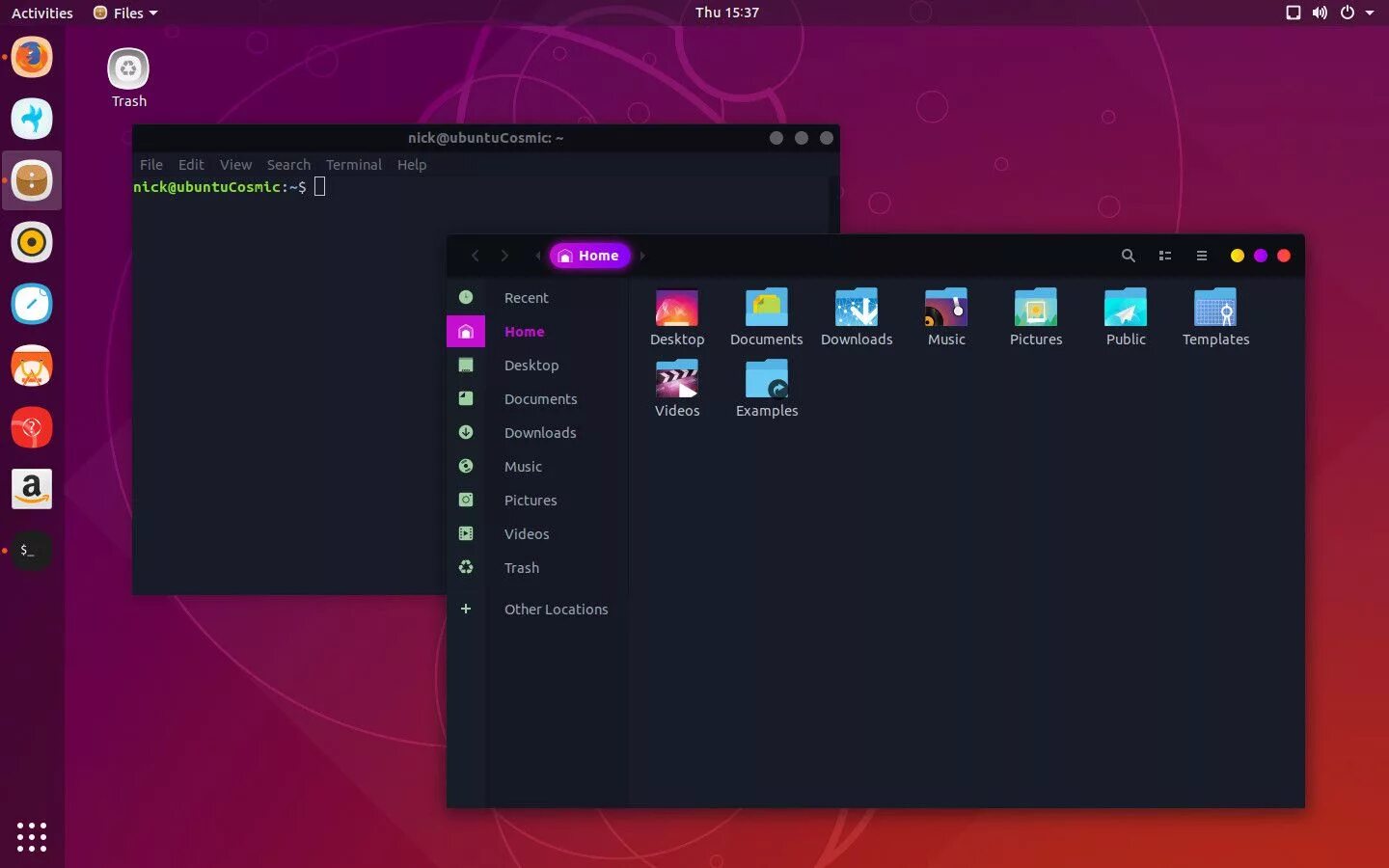The height and width of the screenshot is (868, 1389).
Task: Select Recent in the sidebar
Action: click(x=537, y=298)
